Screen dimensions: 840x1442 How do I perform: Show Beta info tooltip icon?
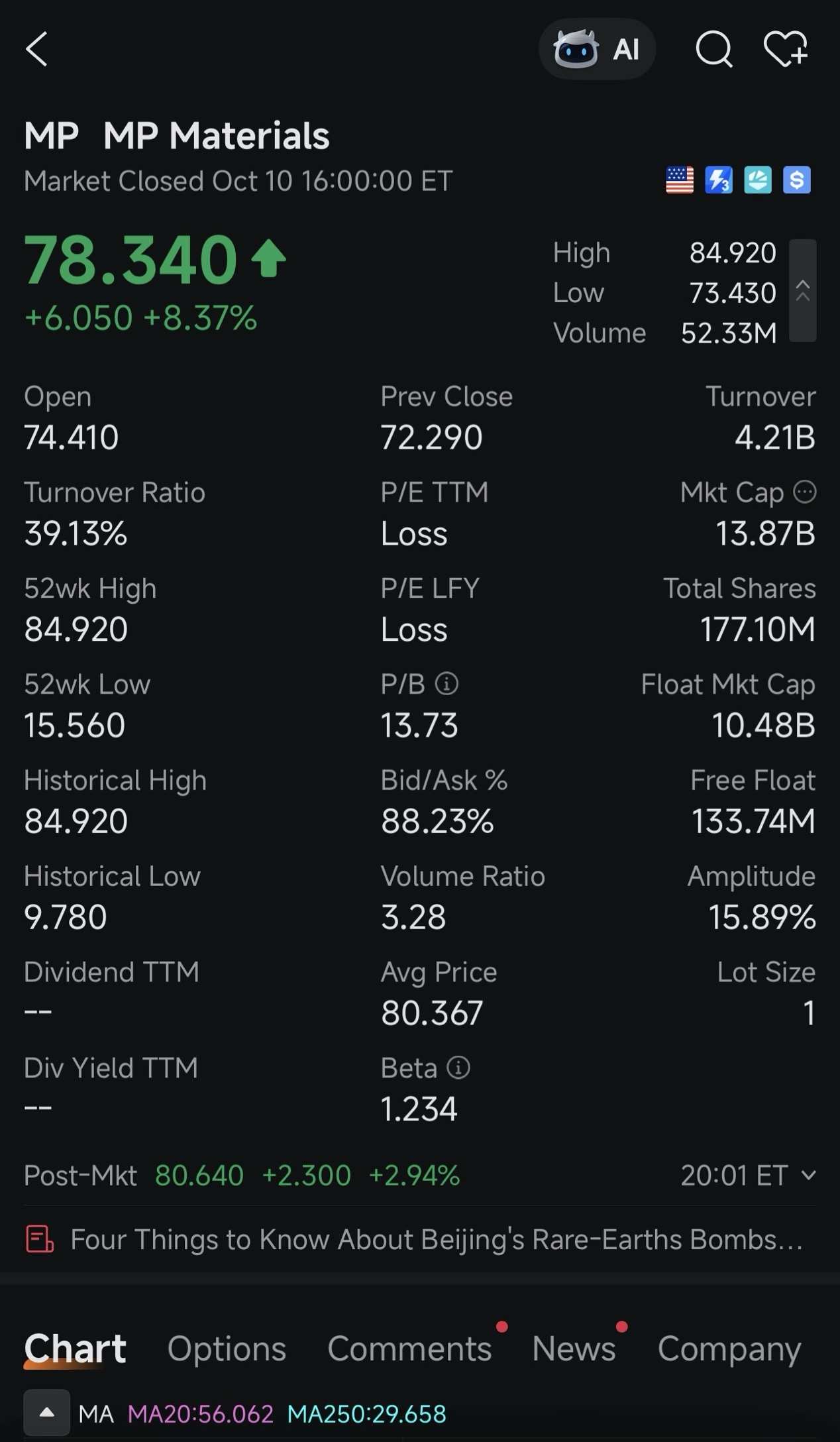click(458, 1068)
